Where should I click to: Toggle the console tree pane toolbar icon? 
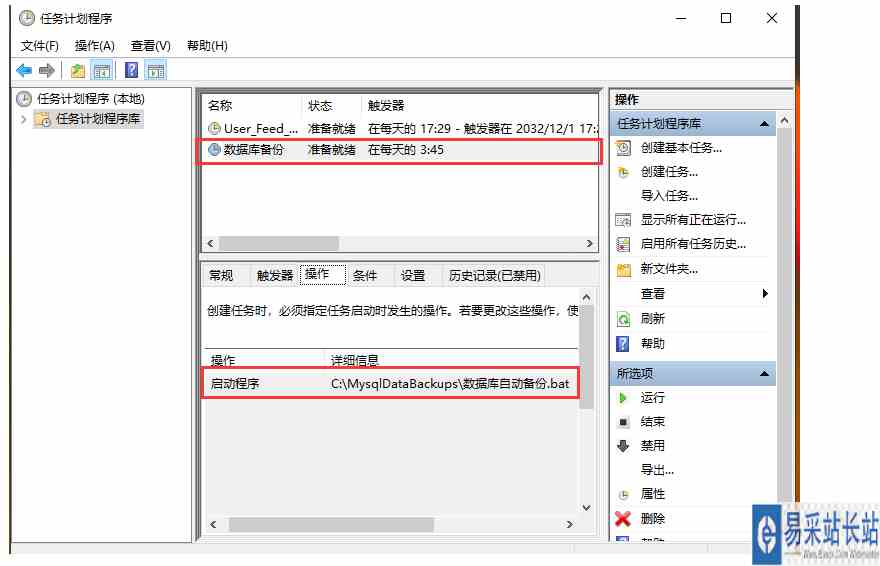point(102,71)
